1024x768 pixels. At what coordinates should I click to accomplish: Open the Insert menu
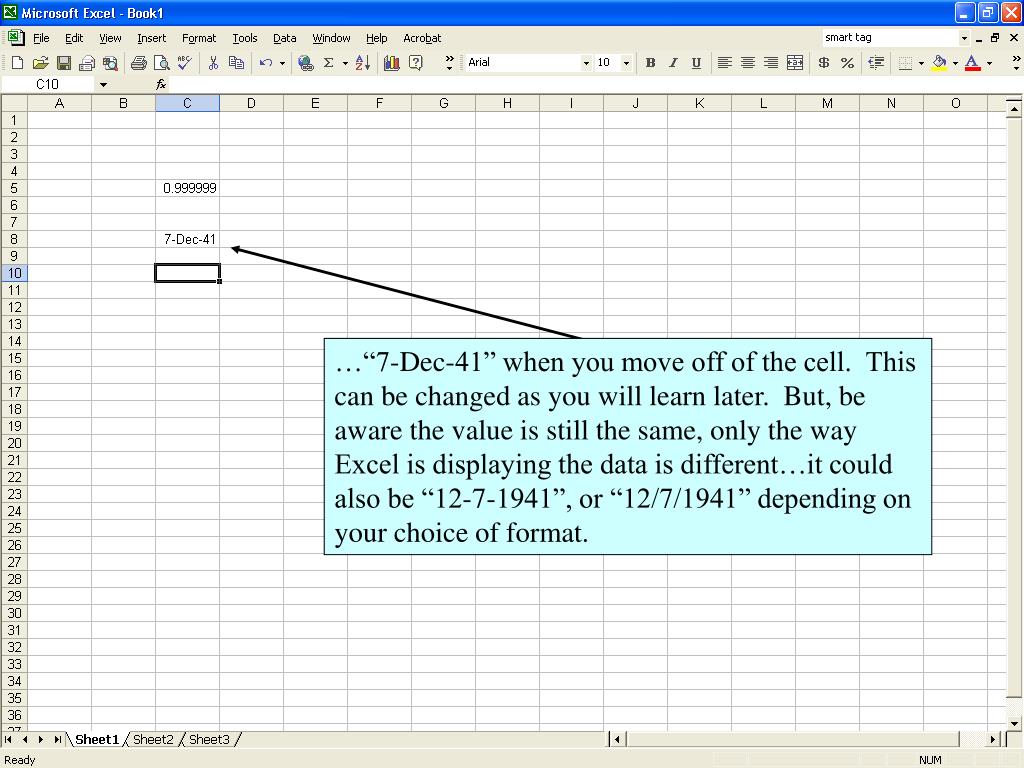coord(152,38)
